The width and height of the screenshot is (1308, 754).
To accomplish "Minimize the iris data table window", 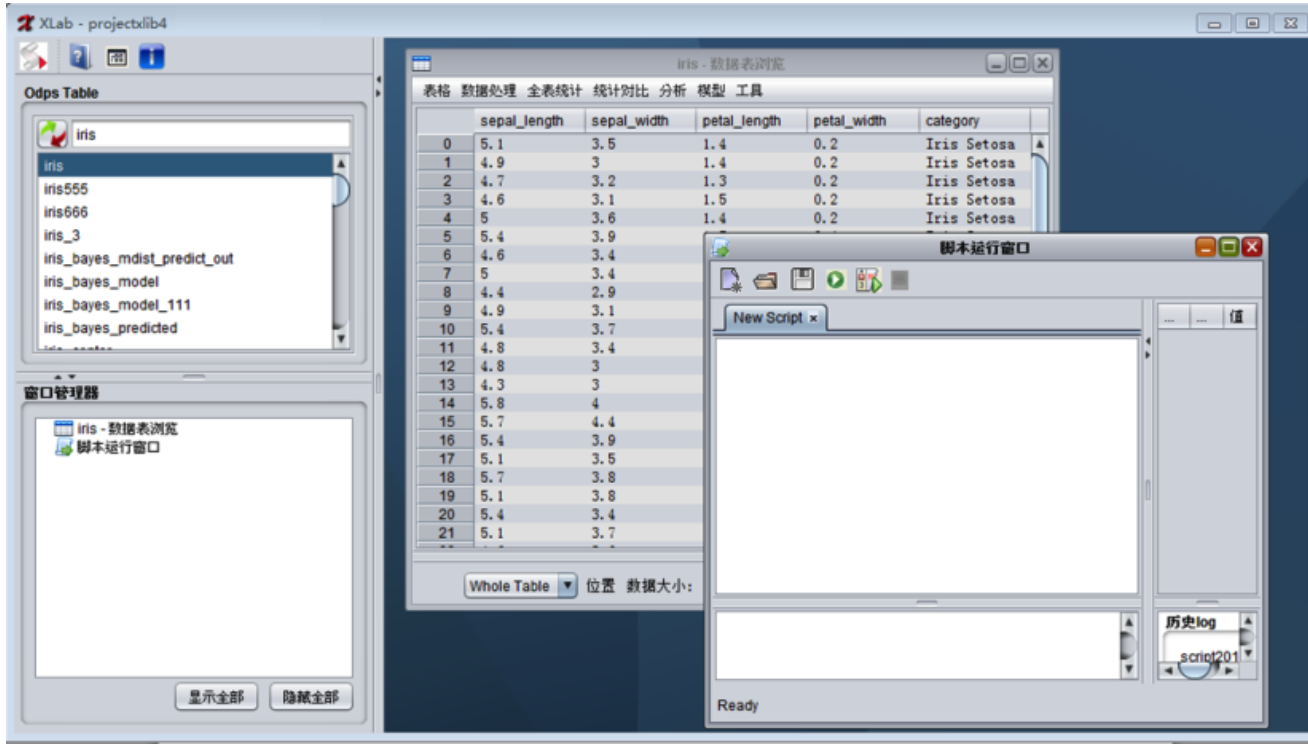I will click(996, 63).
